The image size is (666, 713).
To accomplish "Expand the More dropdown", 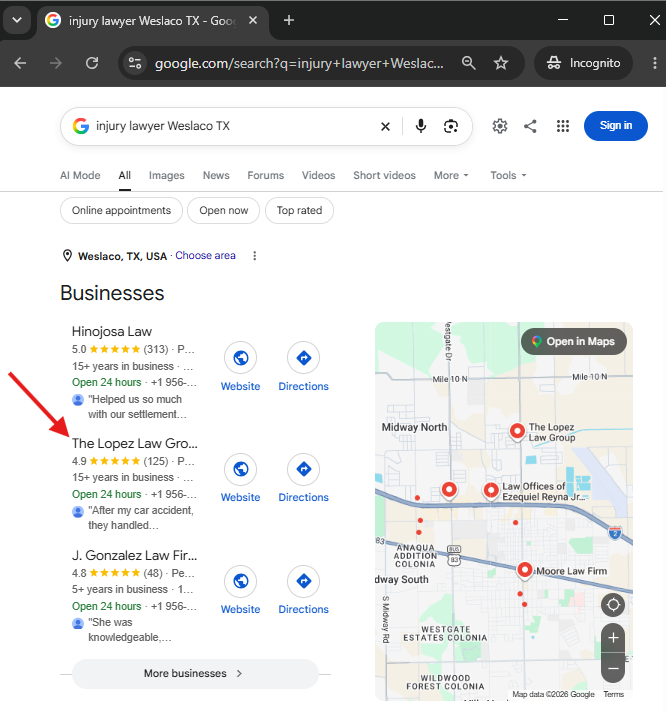I will [x=451, y=176].
